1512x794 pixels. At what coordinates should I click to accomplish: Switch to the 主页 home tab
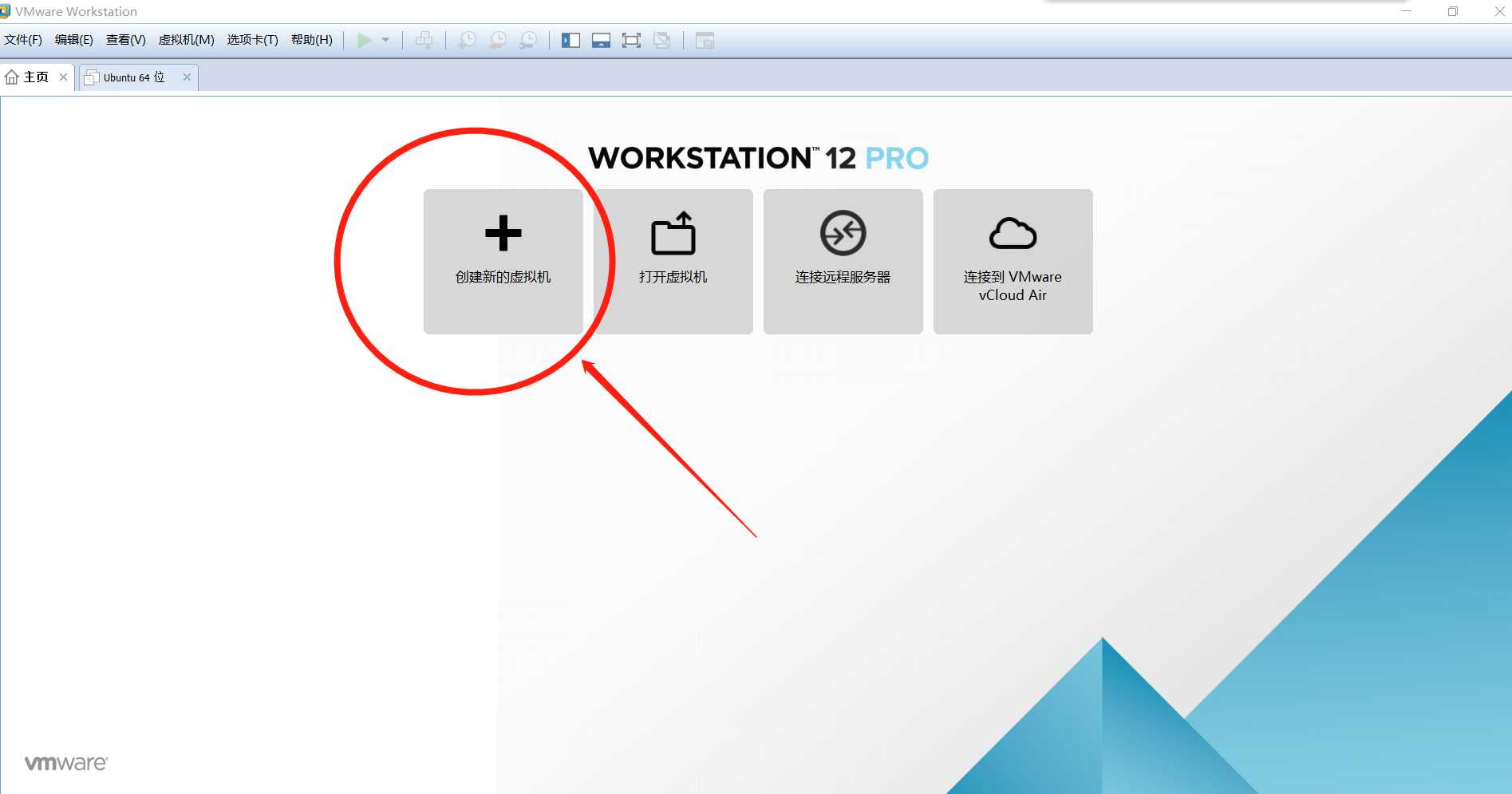tap(37, 77)
